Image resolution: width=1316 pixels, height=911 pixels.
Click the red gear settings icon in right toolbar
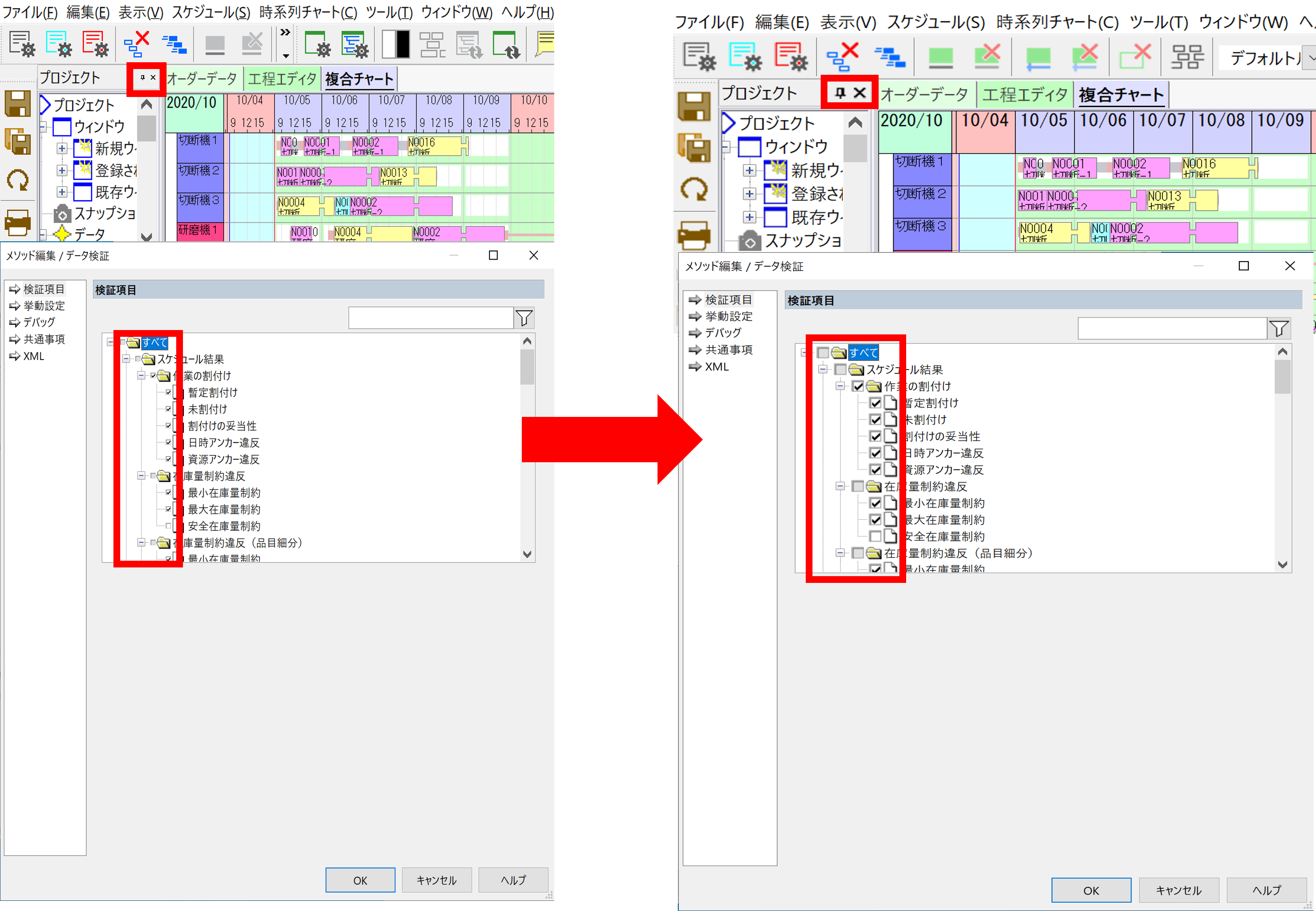click(791, 57)
